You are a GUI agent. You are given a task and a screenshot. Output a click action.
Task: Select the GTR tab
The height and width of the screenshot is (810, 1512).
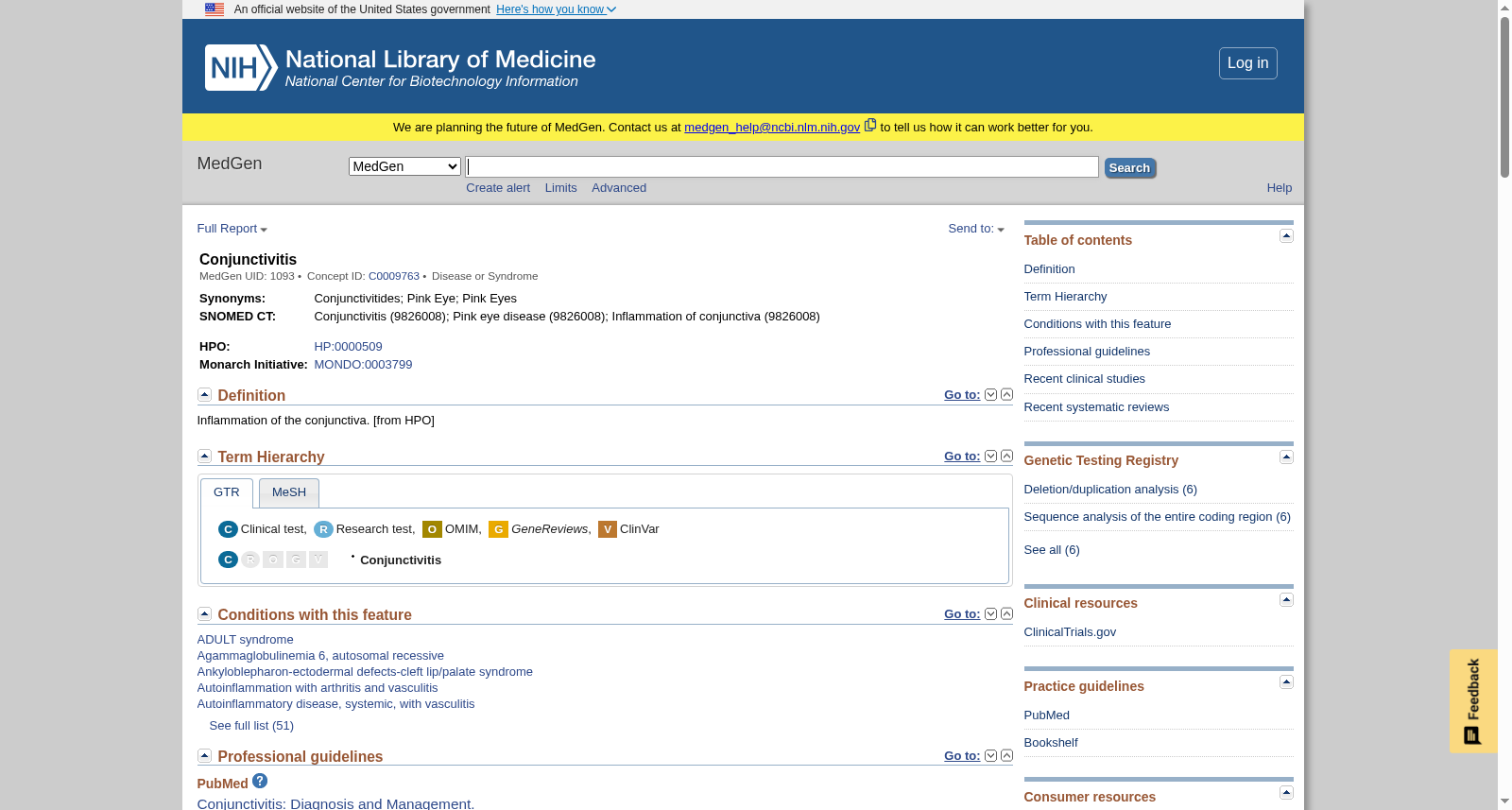coord(227,492)
